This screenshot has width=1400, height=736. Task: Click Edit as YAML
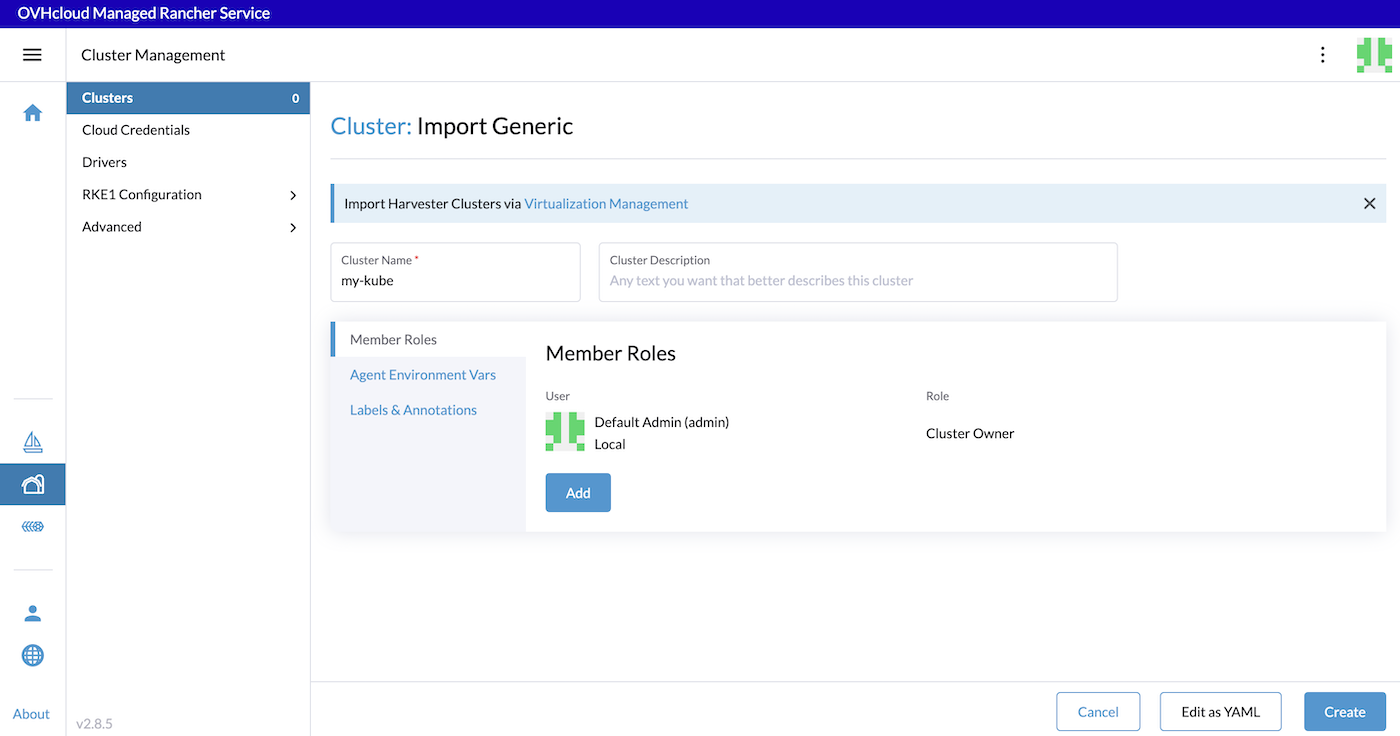click(1220, 711)
